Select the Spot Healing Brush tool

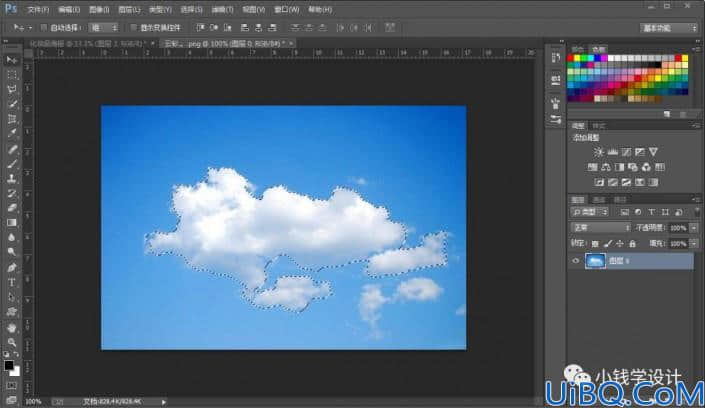[x=12, y=149]
